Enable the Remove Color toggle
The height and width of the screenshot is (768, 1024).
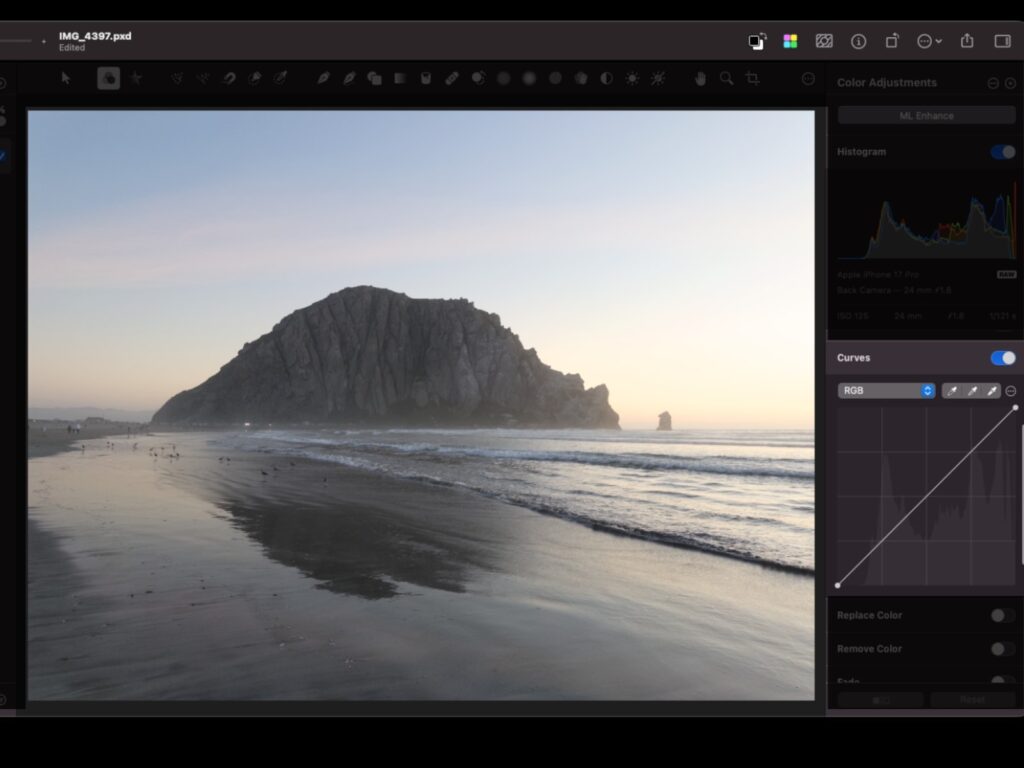point(1002,649)
